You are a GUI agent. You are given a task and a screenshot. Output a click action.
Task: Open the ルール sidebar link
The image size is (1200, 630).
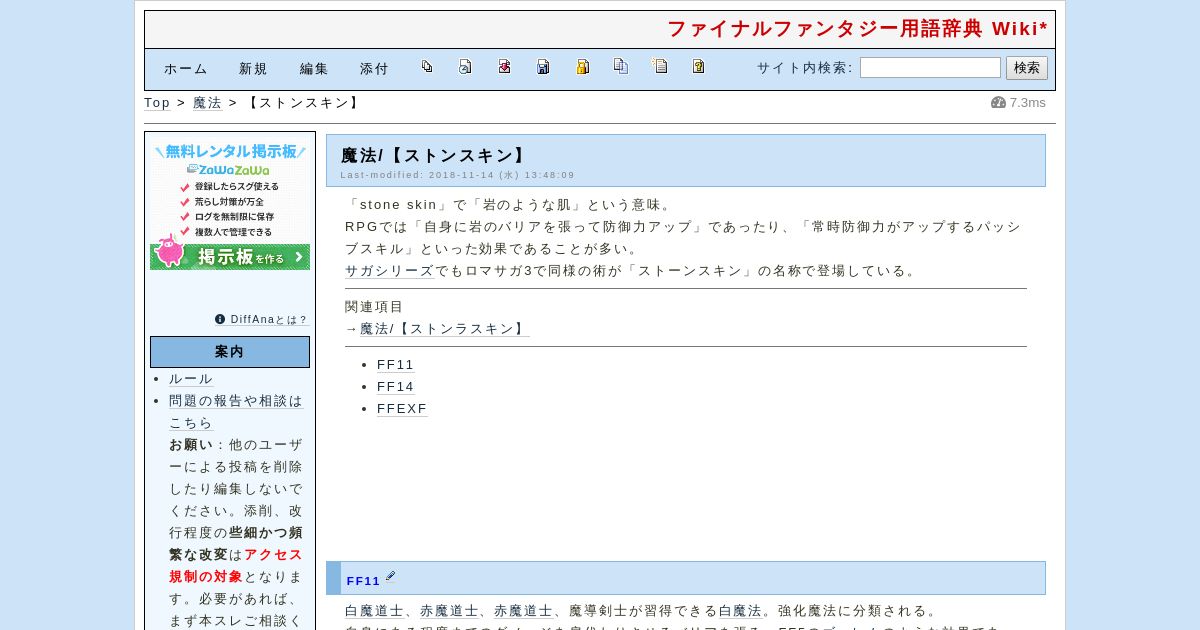[x=191, y=379]
